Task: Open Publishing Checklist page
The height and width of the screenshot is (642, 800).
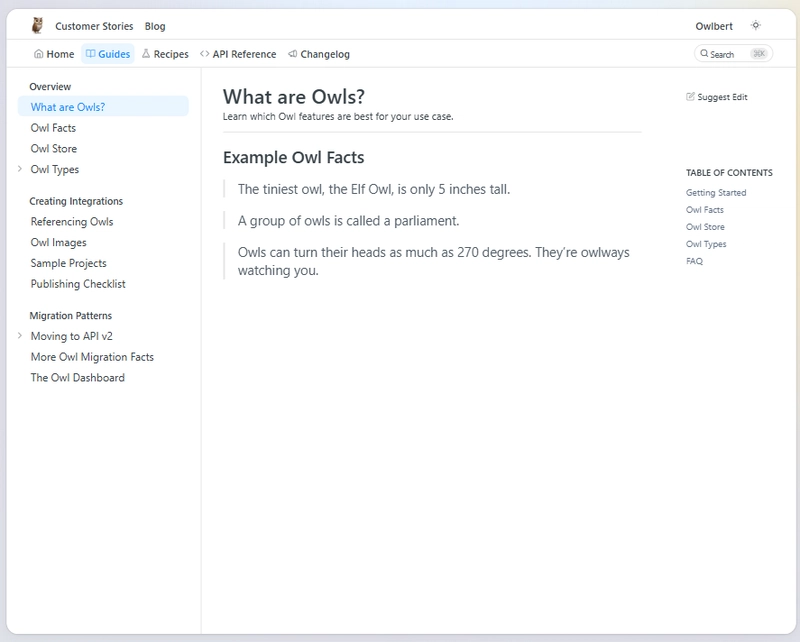Action: point(78,284)
